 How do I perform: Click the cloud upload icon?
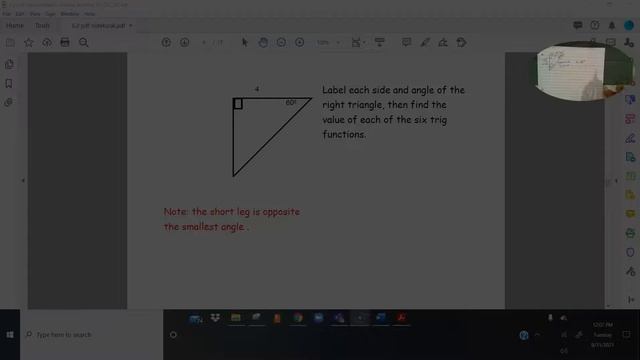[47, 42]
